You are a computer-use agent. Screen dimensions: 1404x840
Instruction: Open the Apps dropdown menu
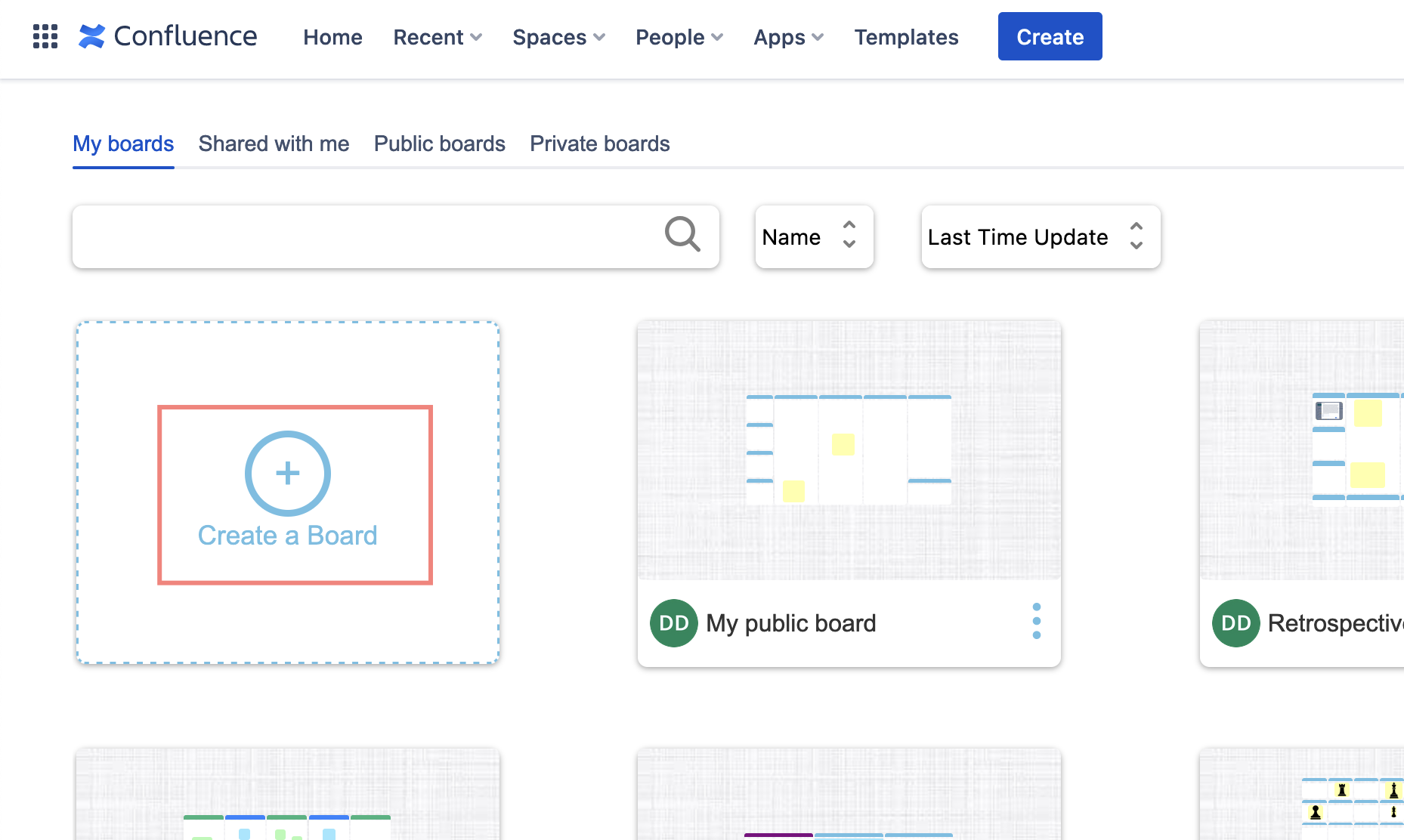click(788, 37)
